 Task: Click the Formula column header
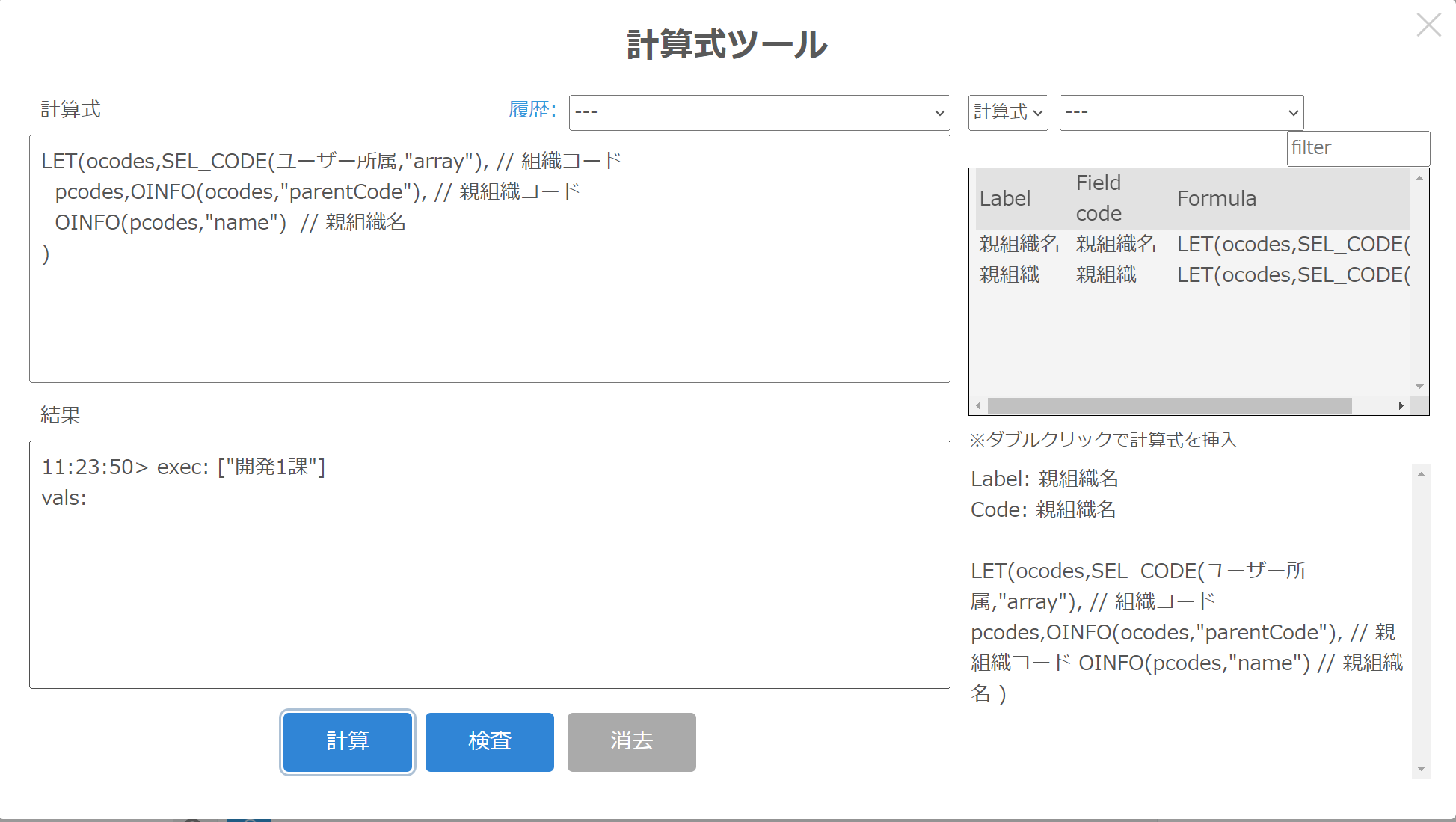(x=1217, y=199)
